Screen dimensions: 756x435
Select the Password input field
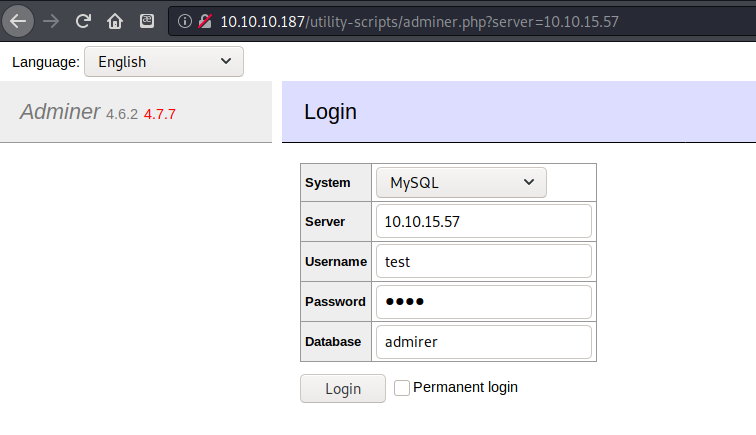click(483, 302)
